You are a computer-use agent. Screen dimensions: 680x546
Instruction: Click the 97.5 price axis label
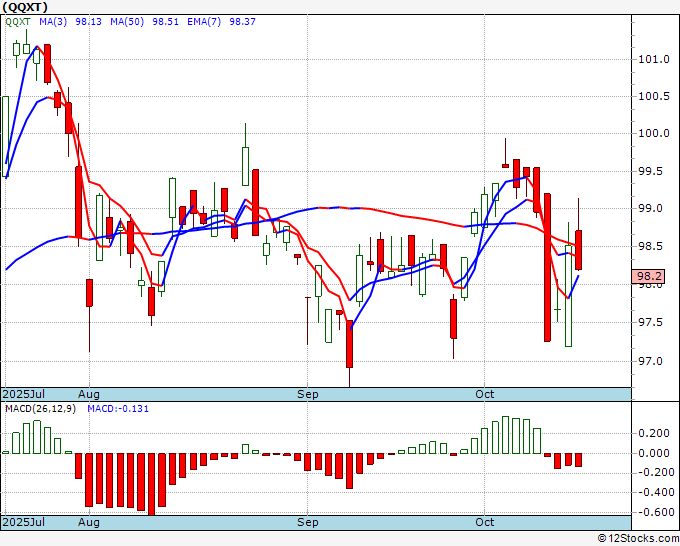(651, 322)
